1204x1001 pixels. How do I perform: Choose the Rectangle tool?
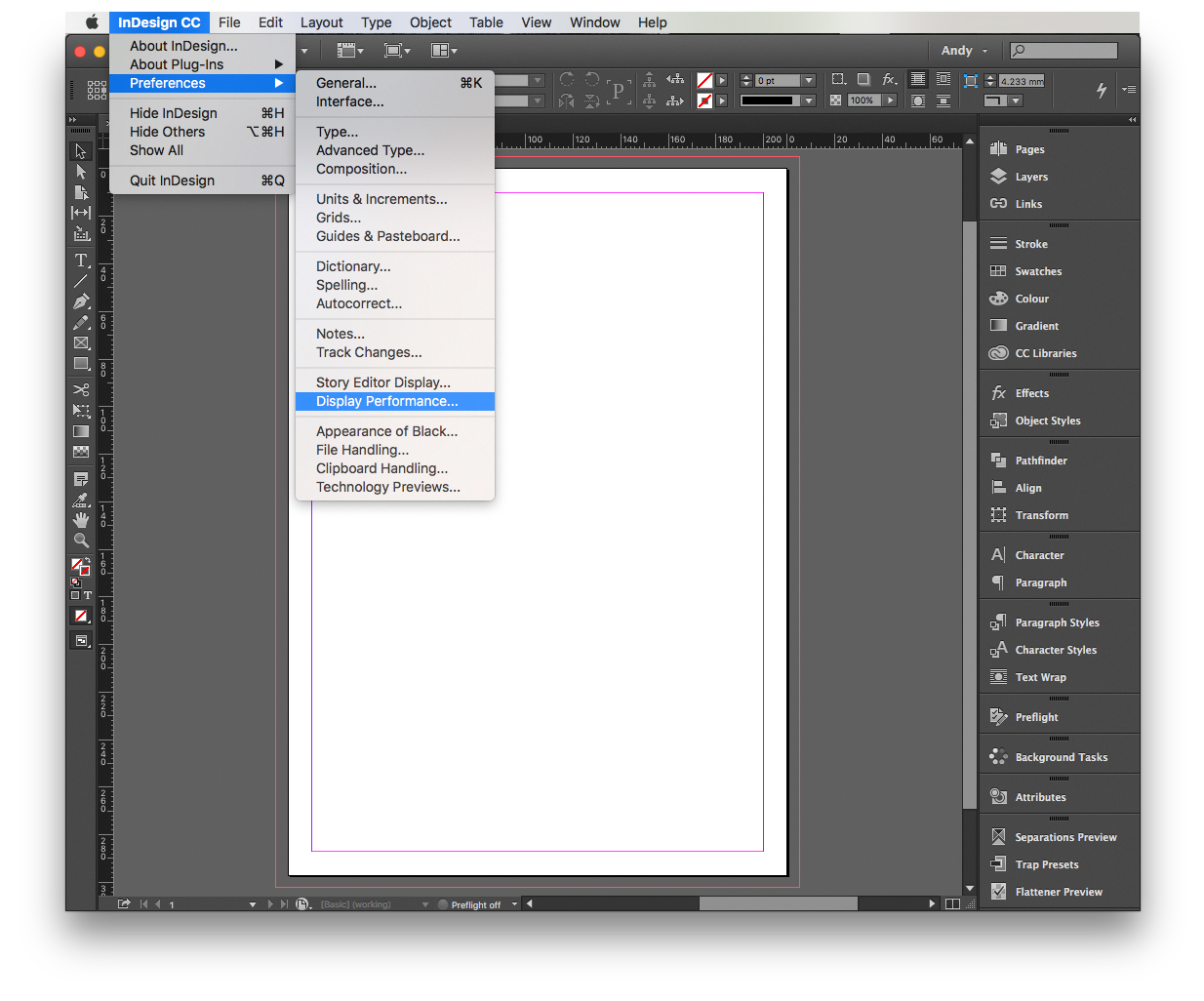(x=81, y=363)
